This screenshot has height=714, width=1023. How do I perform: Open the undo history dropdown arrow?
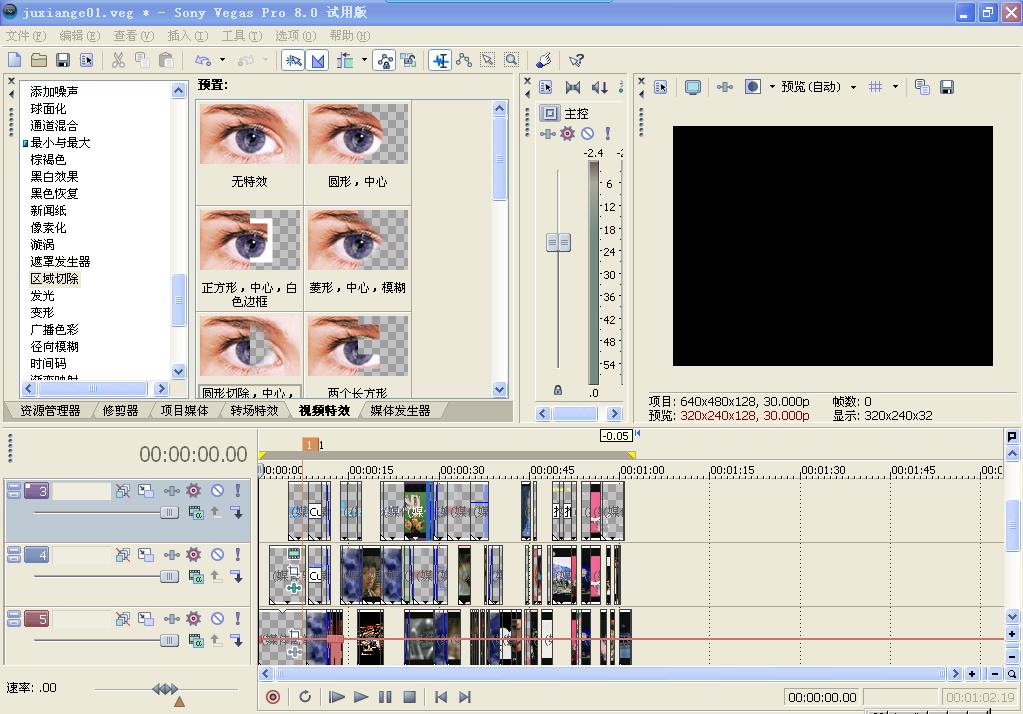click(222, 61)
